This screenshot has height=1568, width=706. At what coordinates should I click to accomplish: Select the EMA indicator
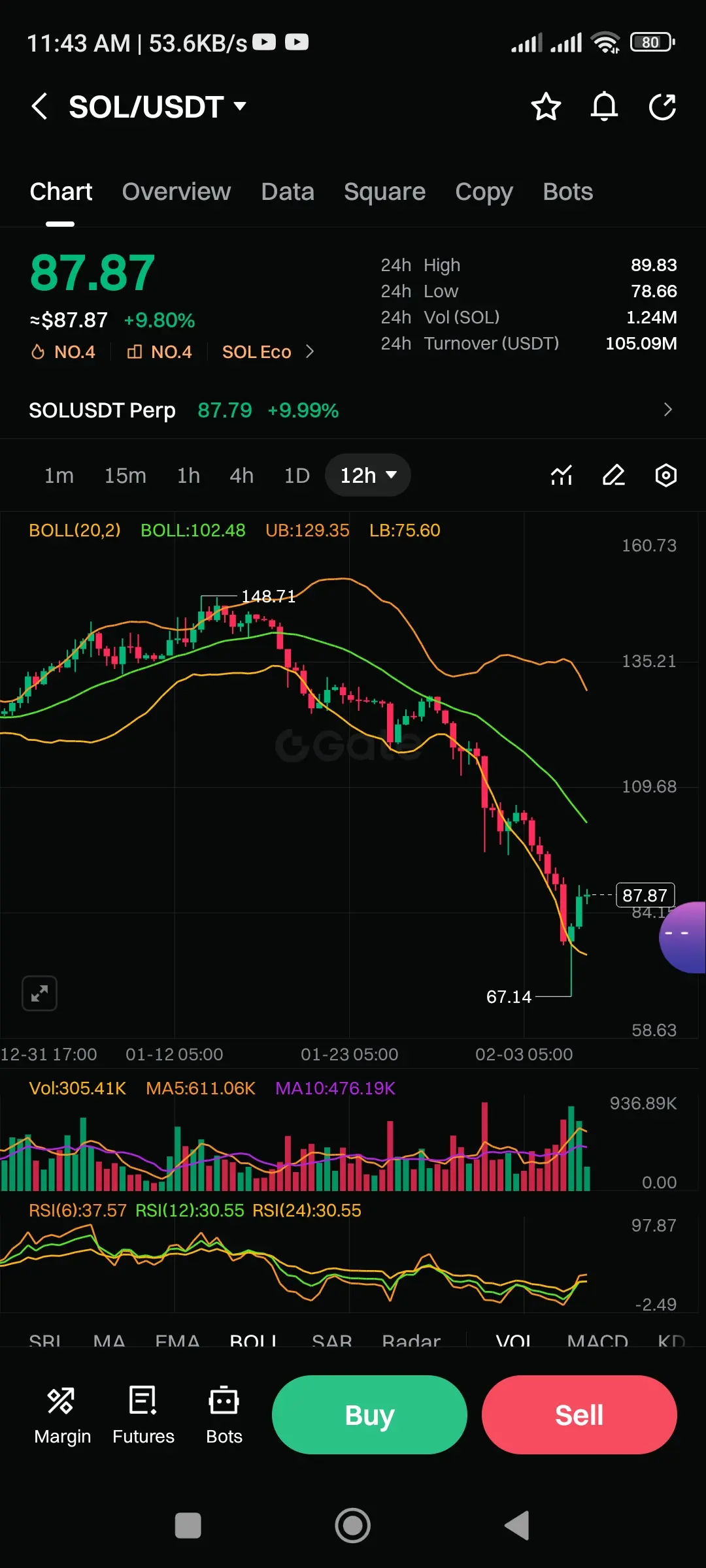click(177, 1342)
